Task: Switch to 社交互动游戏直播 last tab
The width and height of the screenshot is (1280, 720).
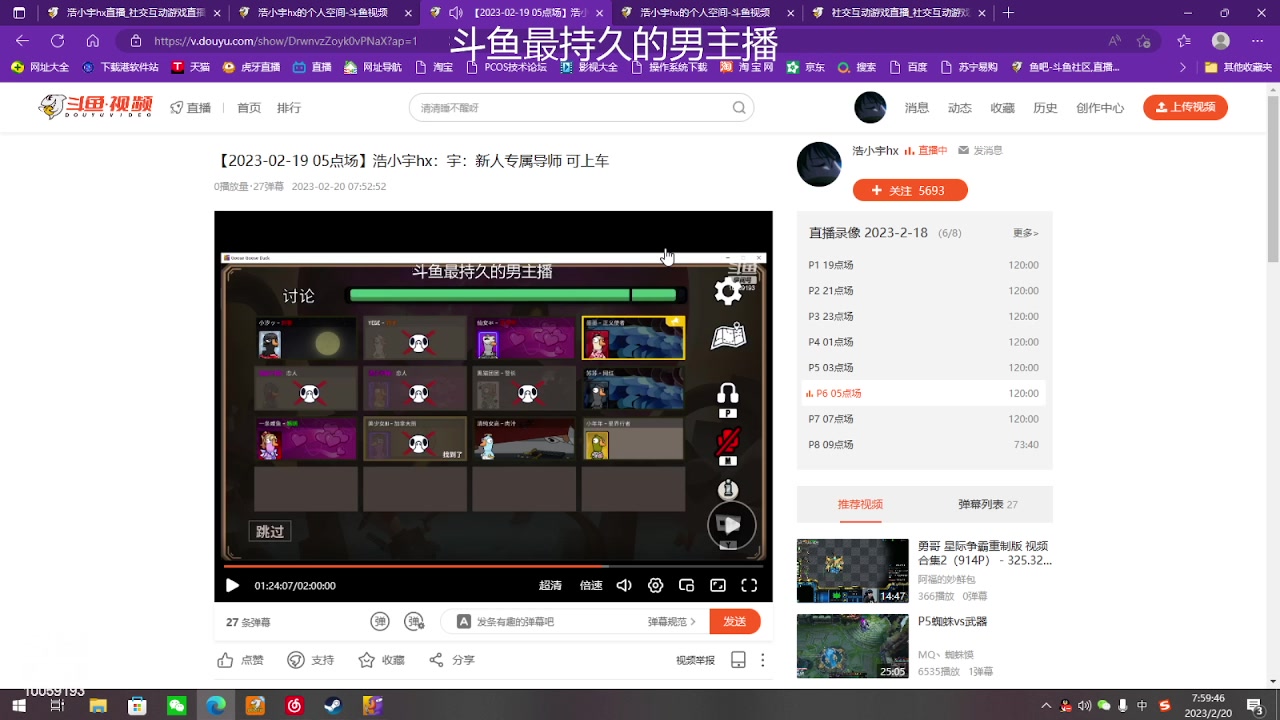Action: (896, 13)
